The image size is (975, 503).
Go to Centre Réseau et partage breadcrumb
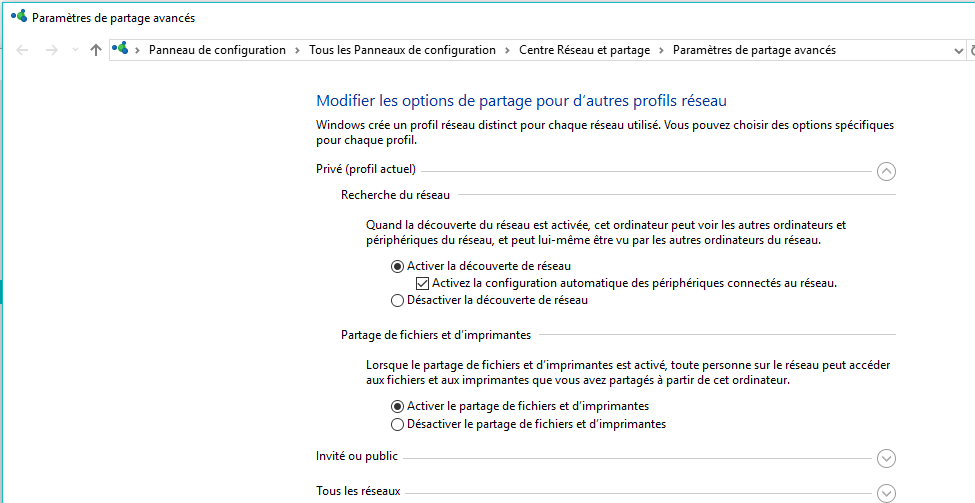(584, 50)
